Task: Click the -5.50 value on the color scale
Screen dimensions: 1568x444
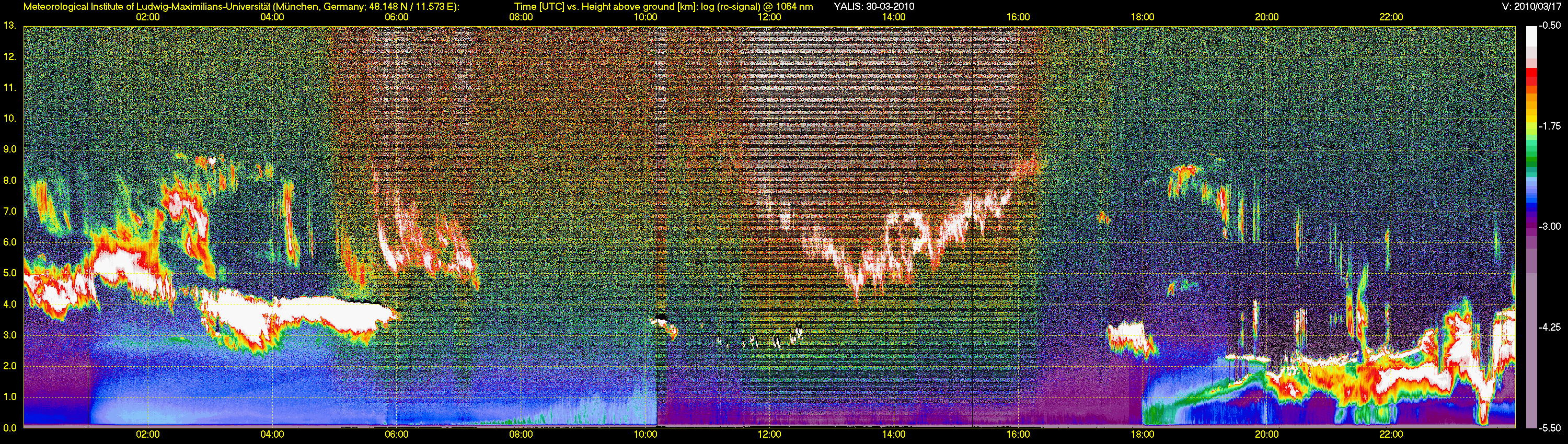Action: 1550,428
